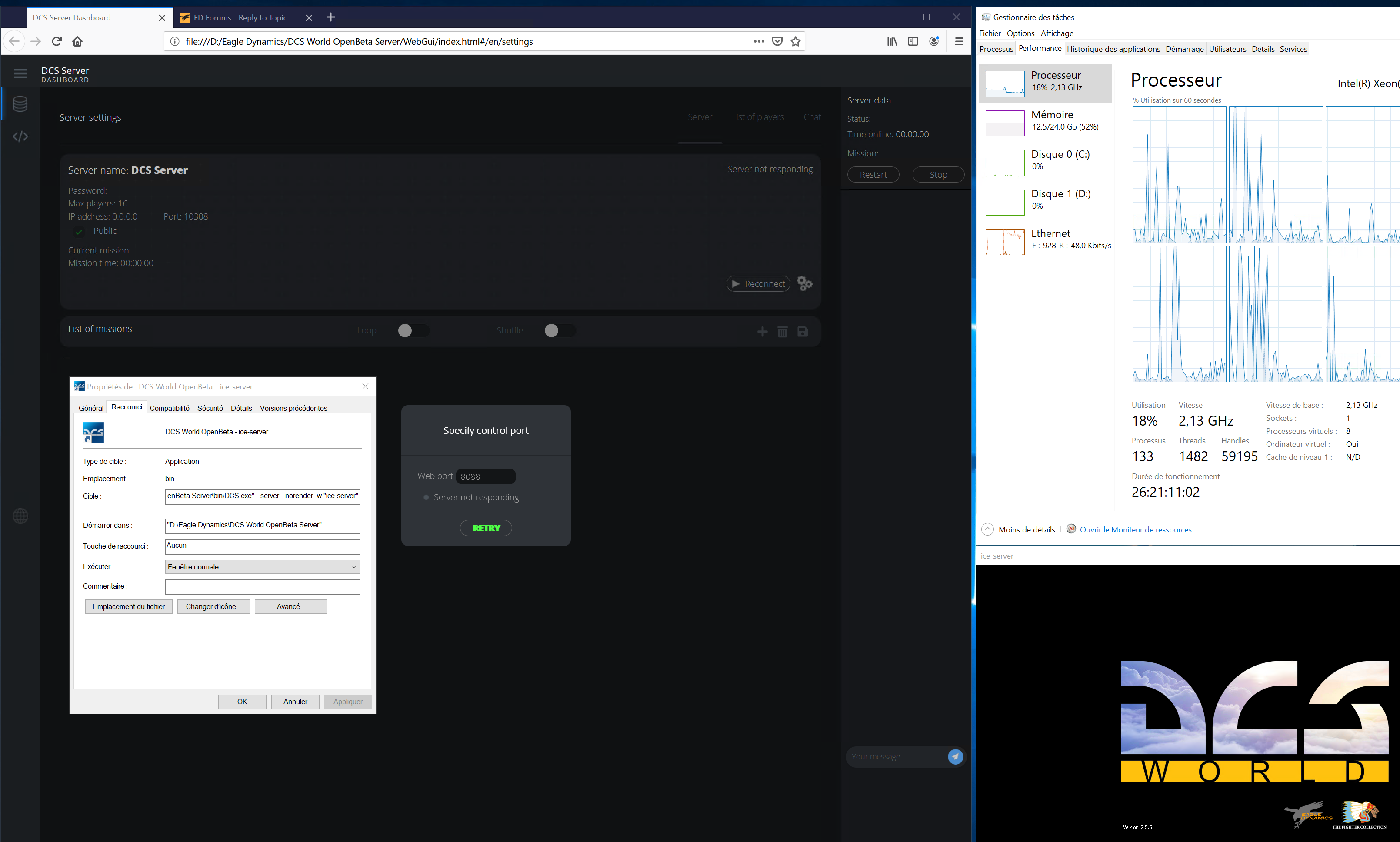Open server settings gears icon

tap(805, 283)
